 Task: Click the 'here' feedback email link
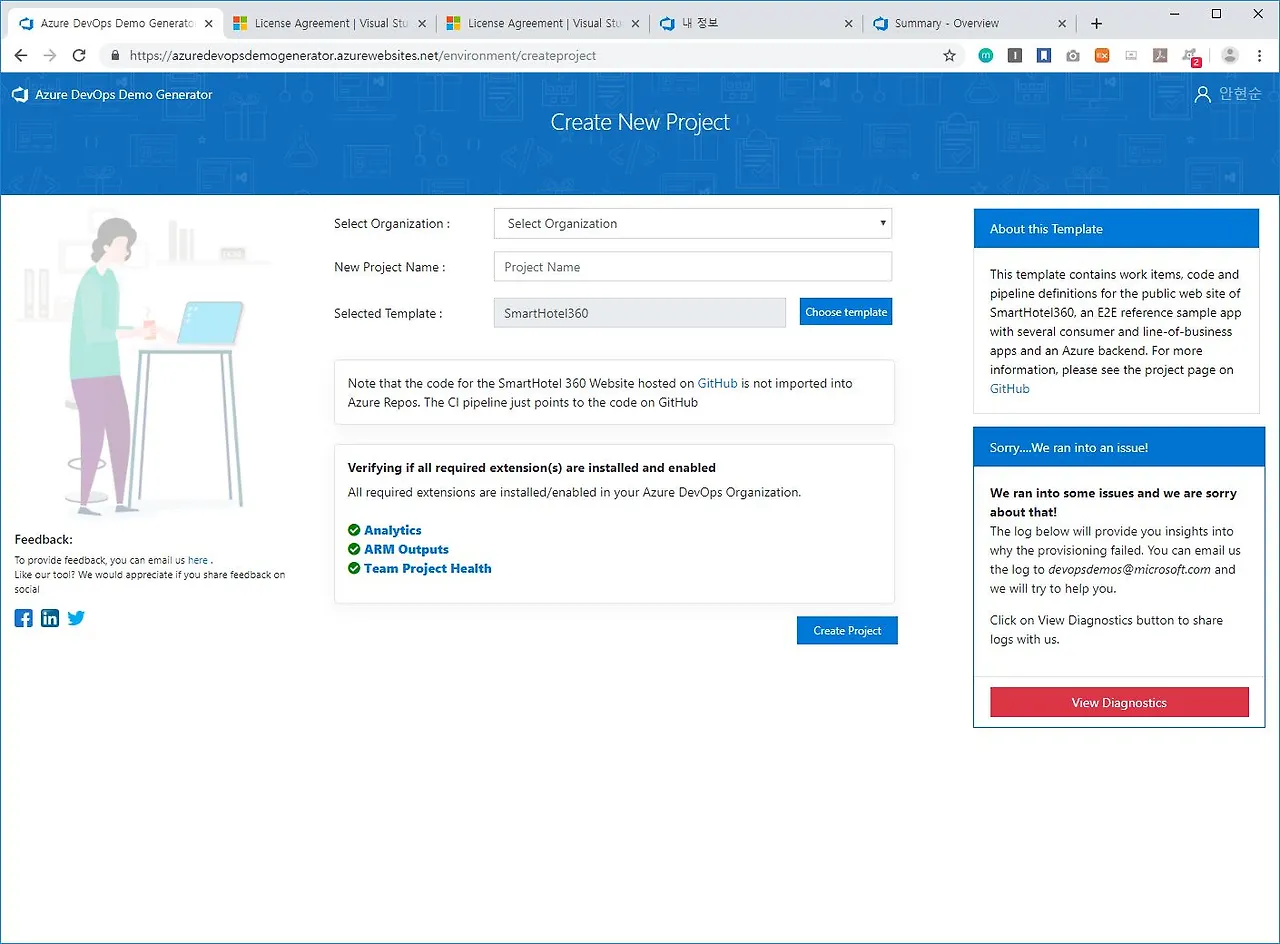[198, 560]
